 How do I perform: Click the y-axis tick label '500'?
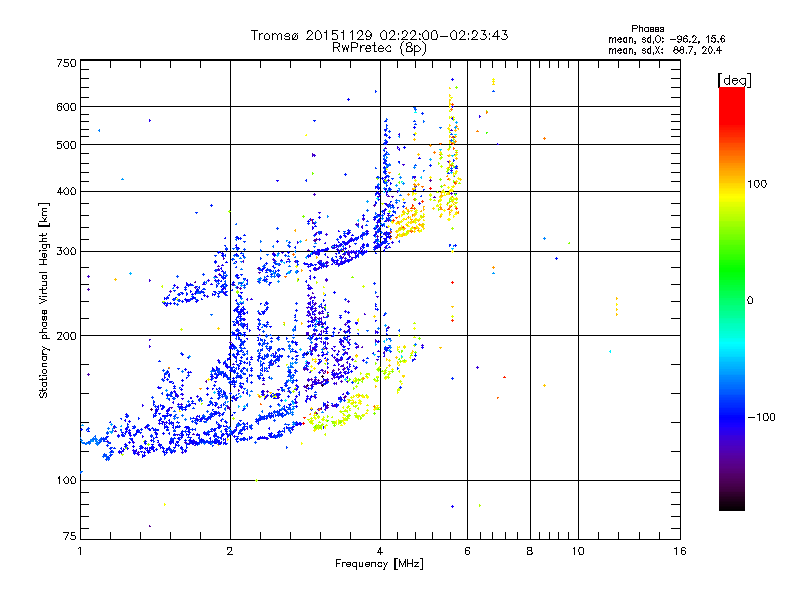pos(67,145)
